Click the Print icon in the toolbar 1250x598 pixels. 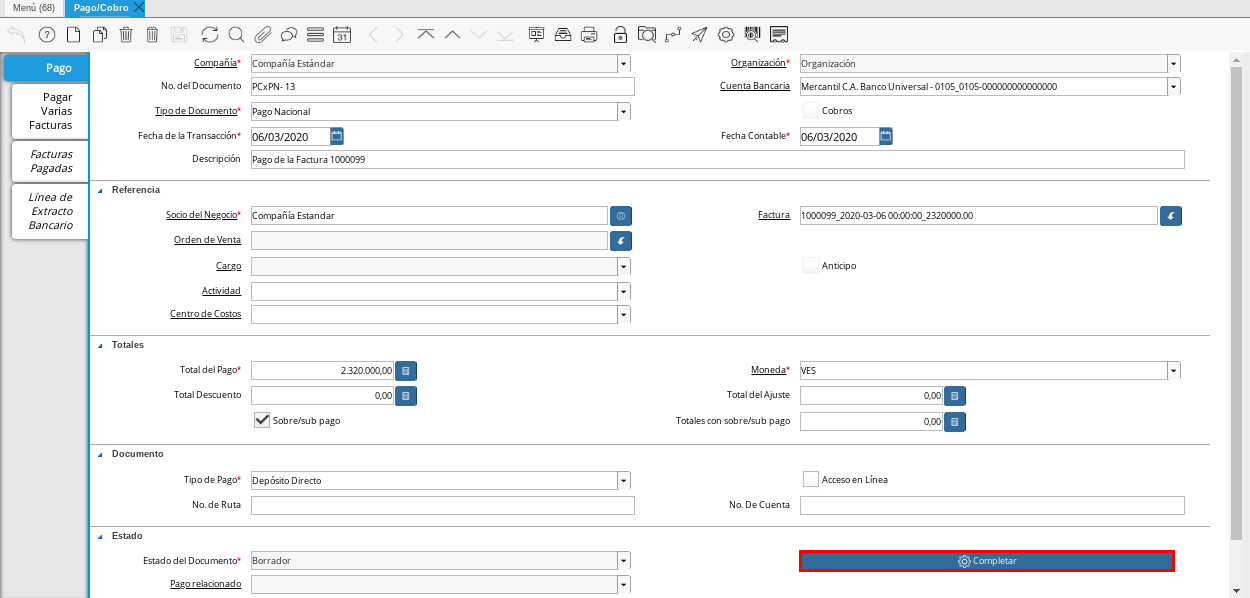click(589, 35)
